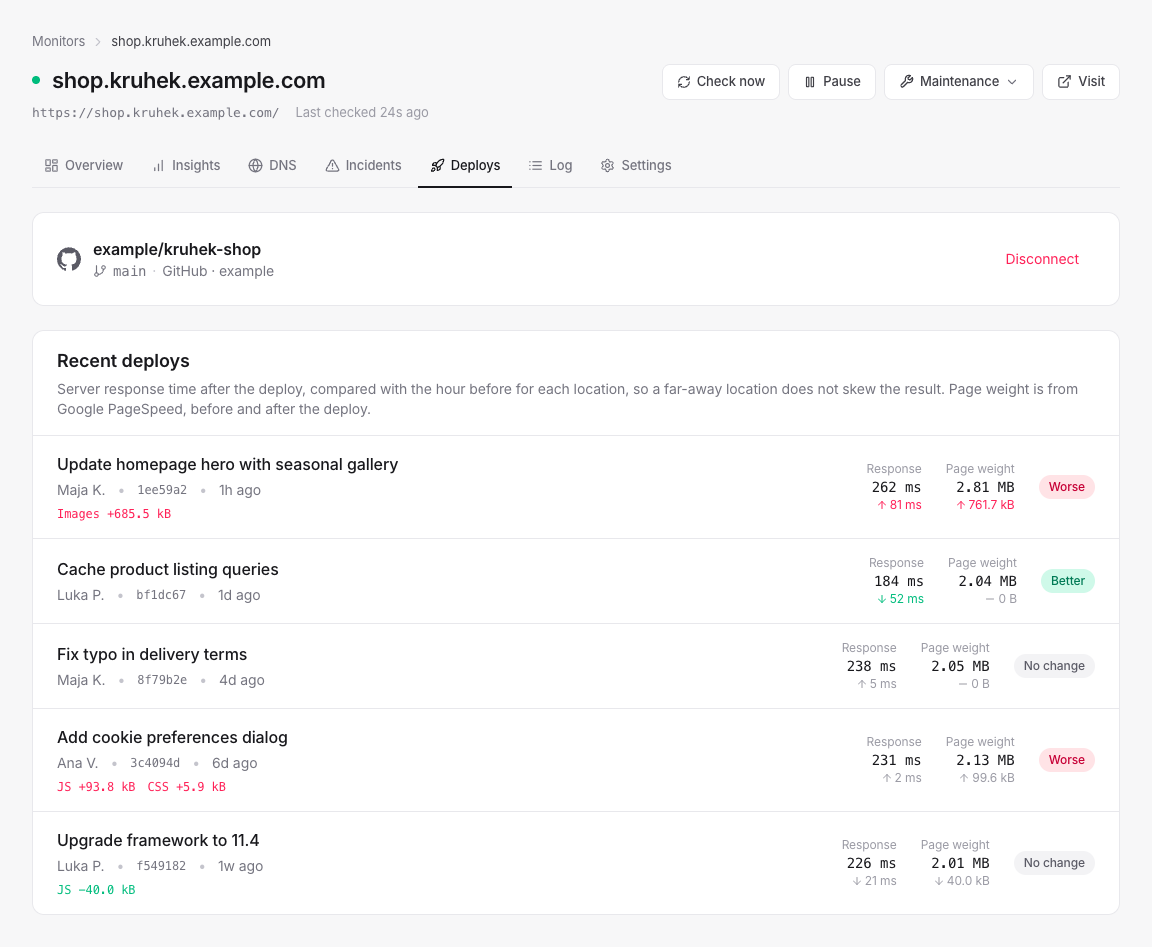Click the 81 ms increase indicator
The height and width of the screenshot is (947, 1152).
[x=899, y=505]
